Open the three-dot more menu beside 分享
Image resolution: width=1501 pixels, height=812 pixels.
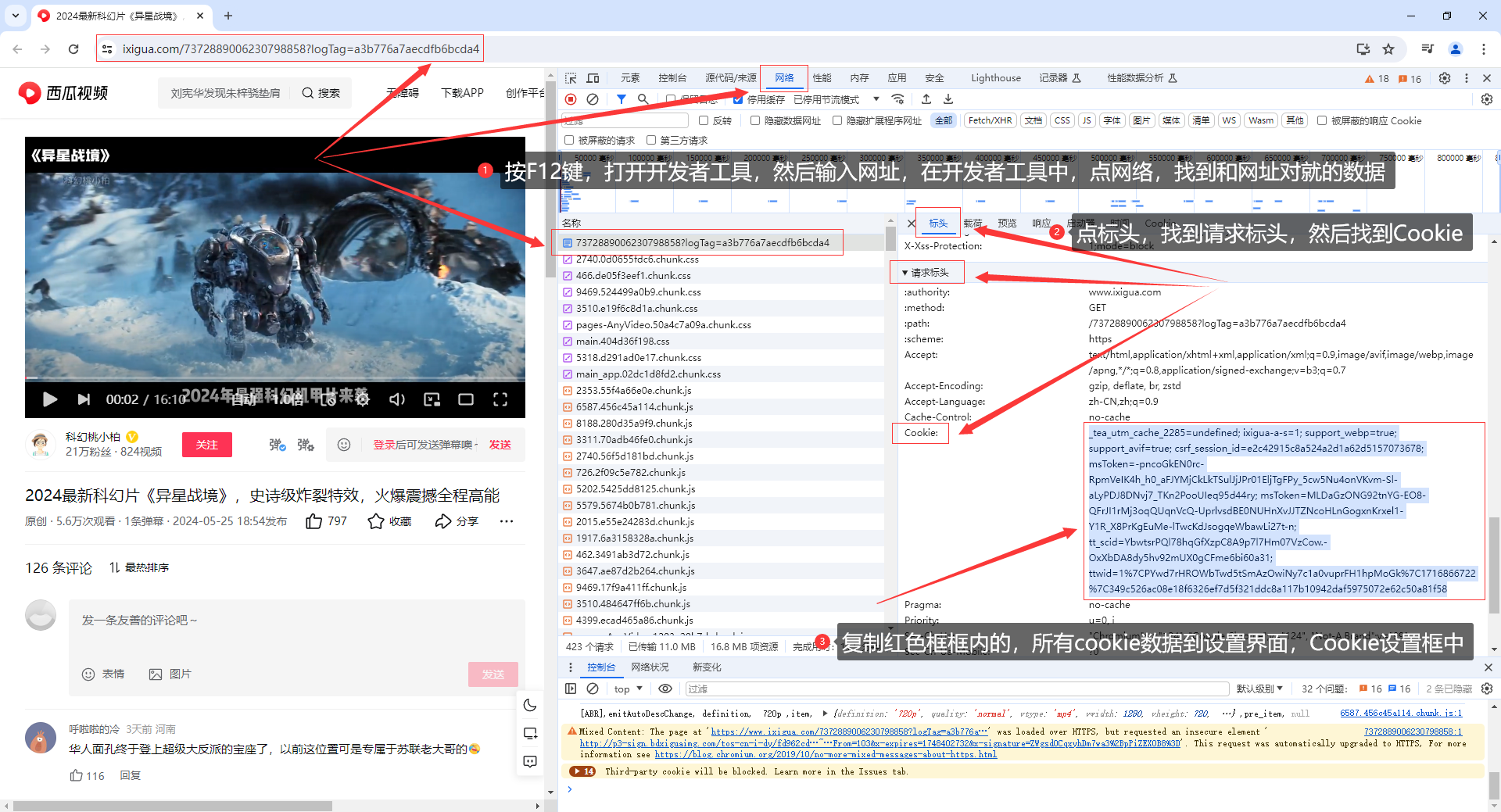pyautogui.click(x=507, y=521)
